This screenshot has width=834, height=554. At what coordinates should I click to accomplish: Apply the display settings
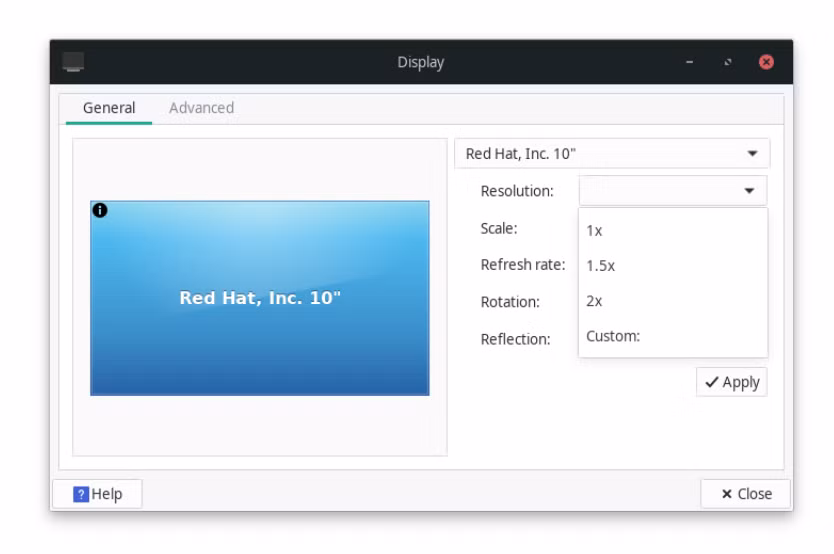732,382
